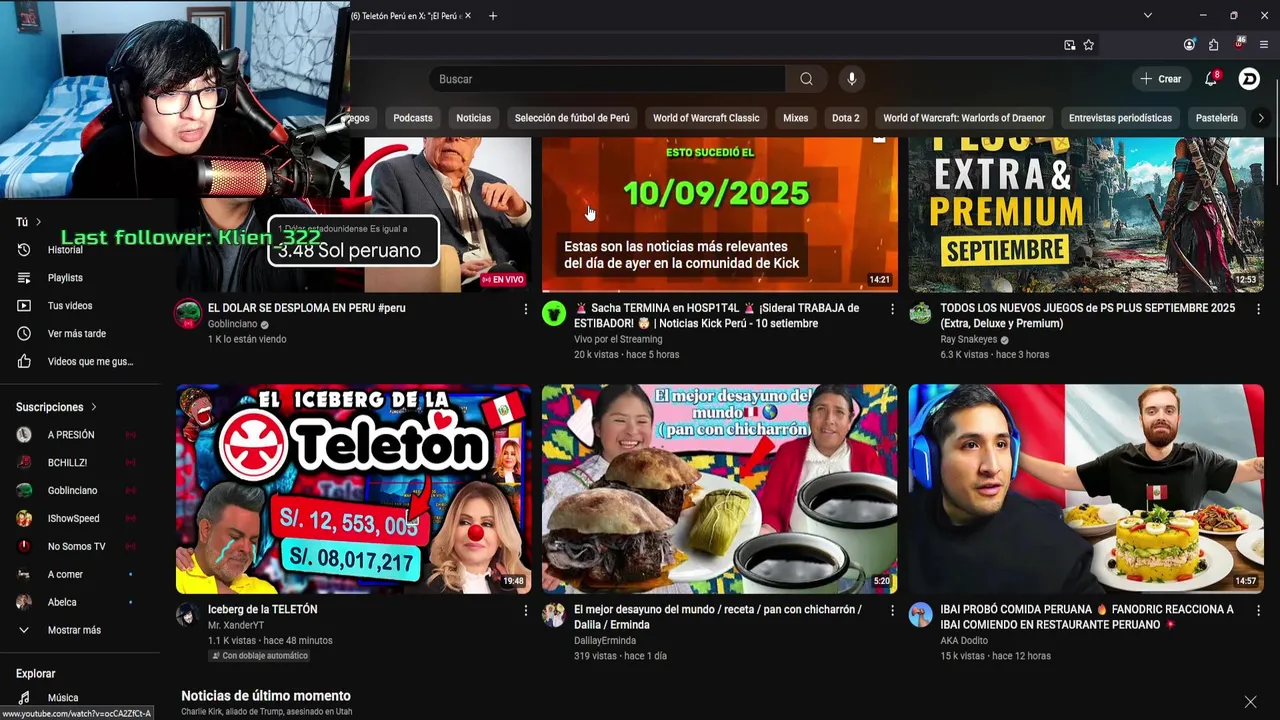Open Iceberg de la Teletón thumbnail
The height and width of the screenshot is (720, 1280).
pos(354,489)
